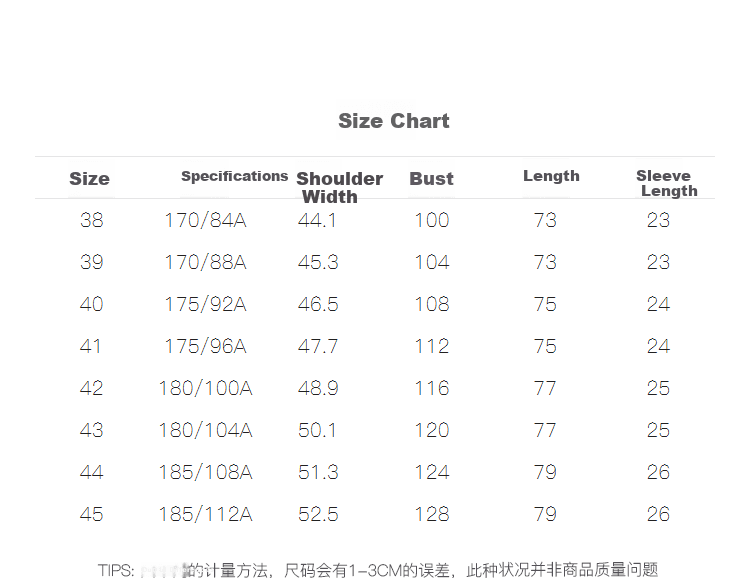Screen dimensions: 750x578
Task: Select specification 185/108A
Action: 205,472
